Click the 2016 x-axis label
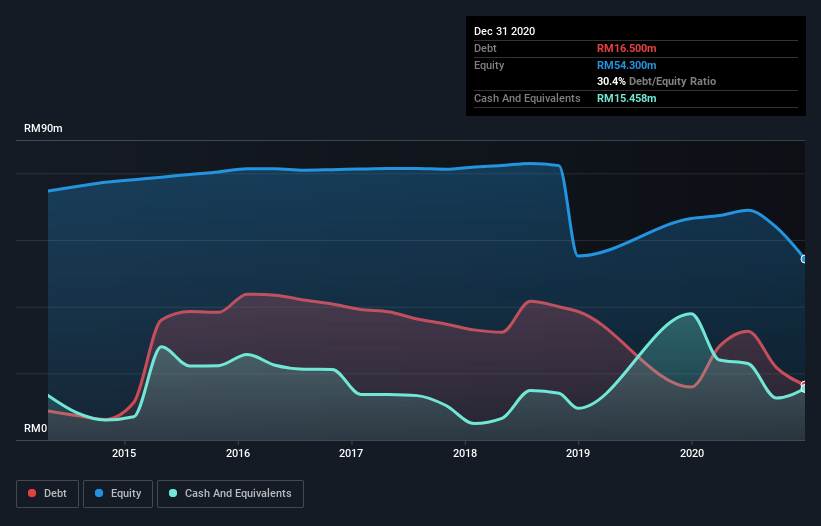 (x=238, y=453)
